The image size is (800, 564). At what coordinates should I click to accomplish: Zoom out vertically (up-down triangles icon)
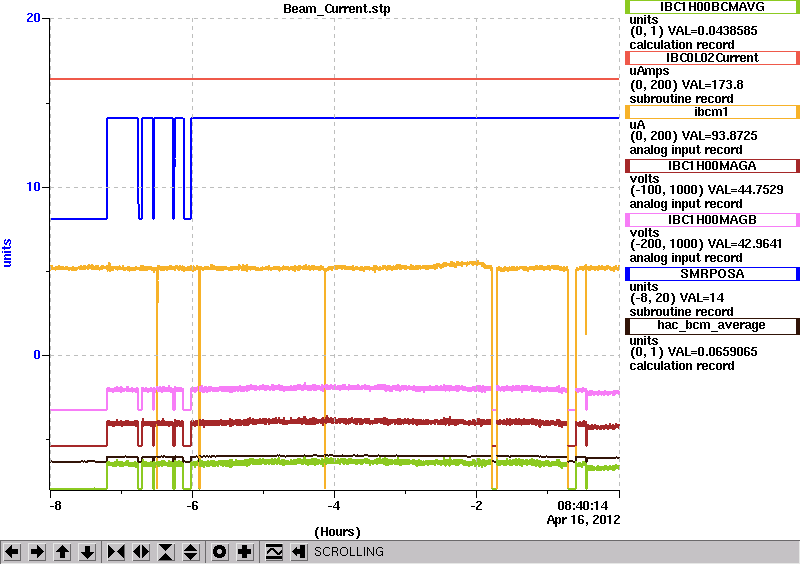coord(191,552)
